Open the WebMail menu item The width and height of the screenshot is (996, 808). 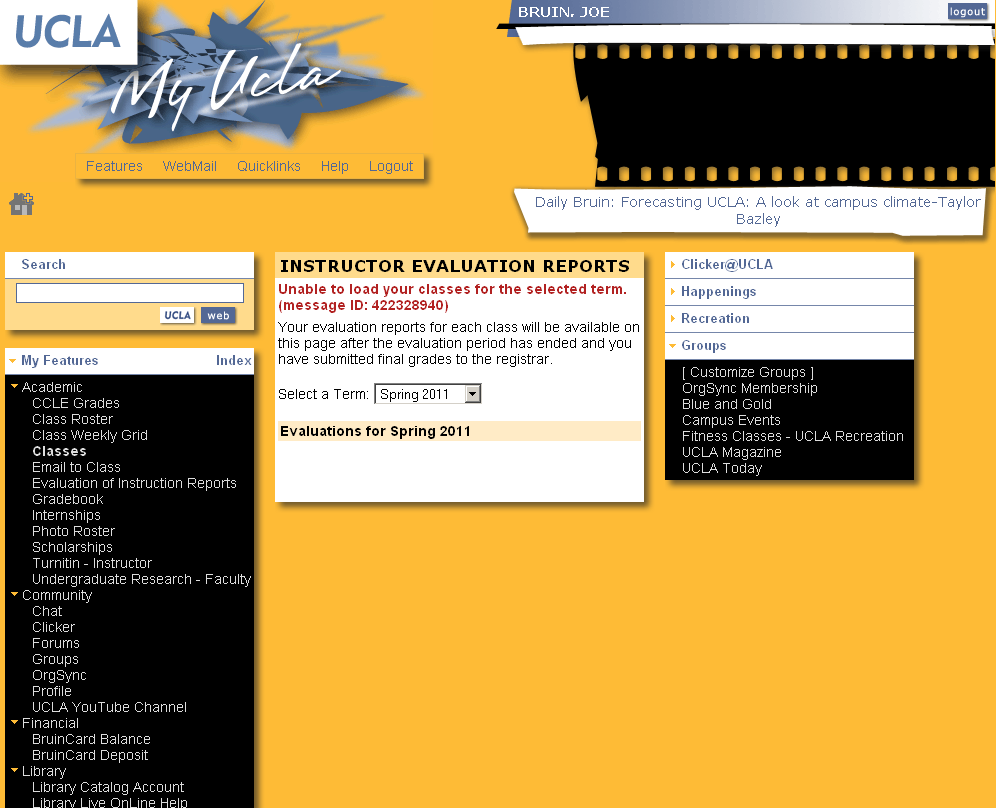[x=189, y=166]
